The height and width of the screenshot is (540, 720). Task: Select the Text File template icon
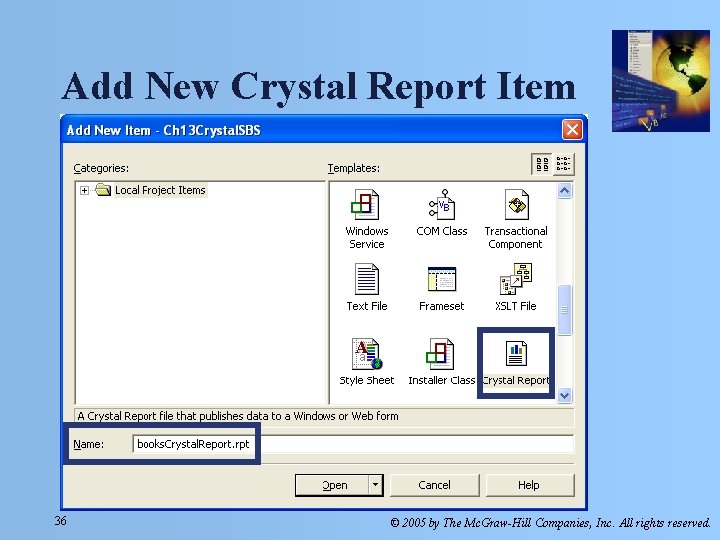(x=366, y=279)
